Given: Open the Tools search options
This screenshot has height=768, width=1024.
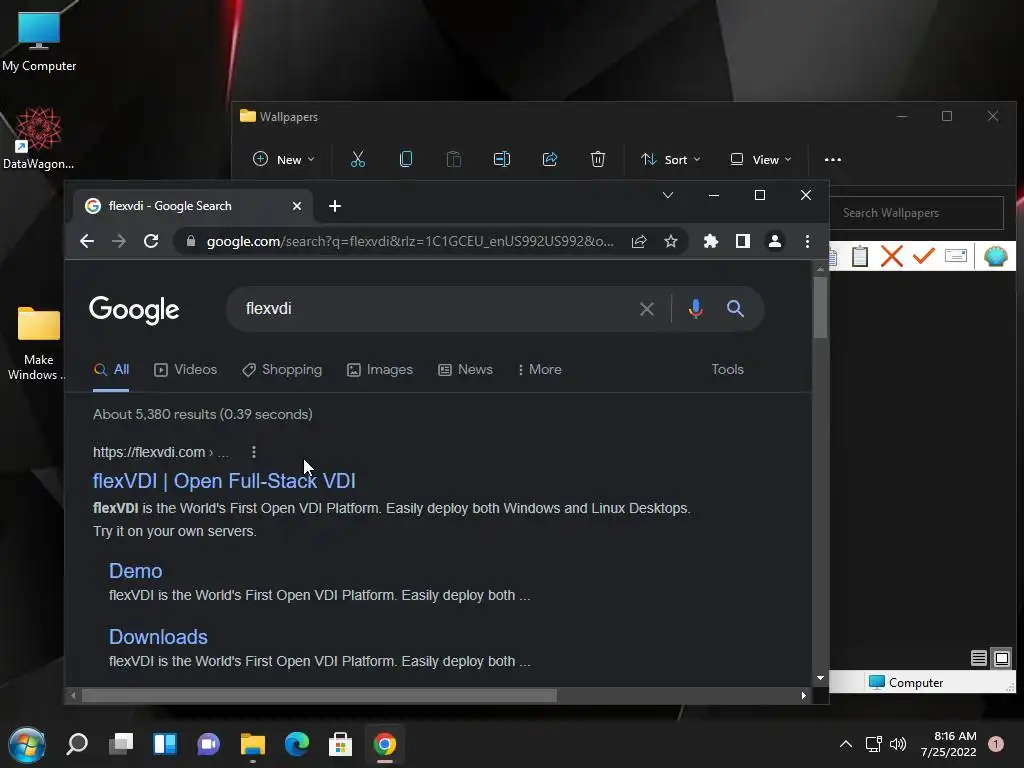Looking at the screenshot, I should click(x=728, y=370).
